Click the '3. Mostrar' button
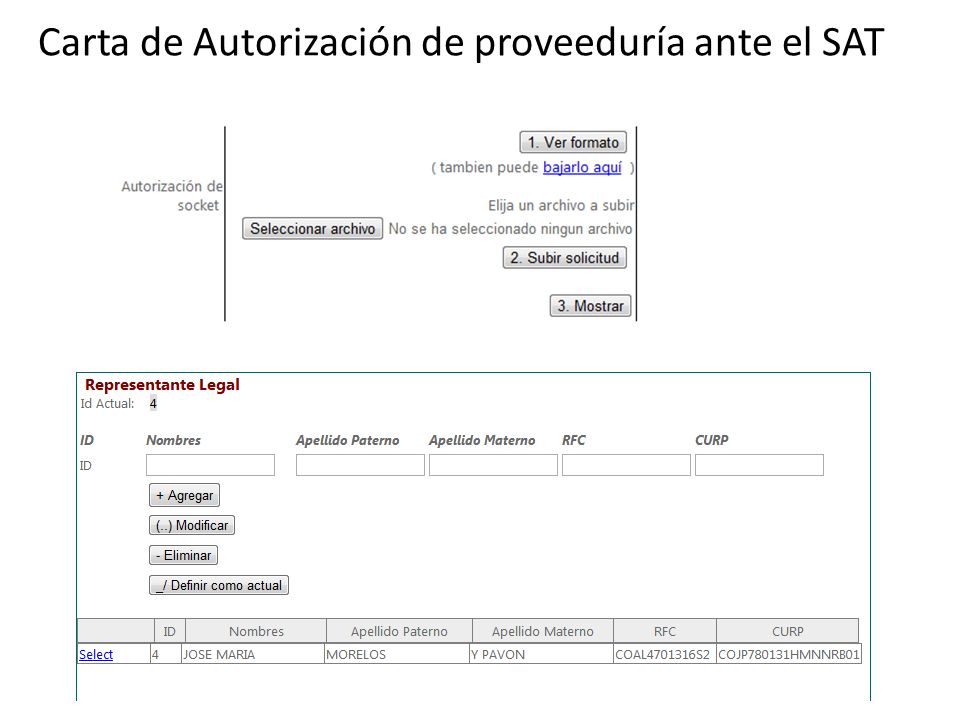Viewport: 960px width, 720px height. (590, 306)
